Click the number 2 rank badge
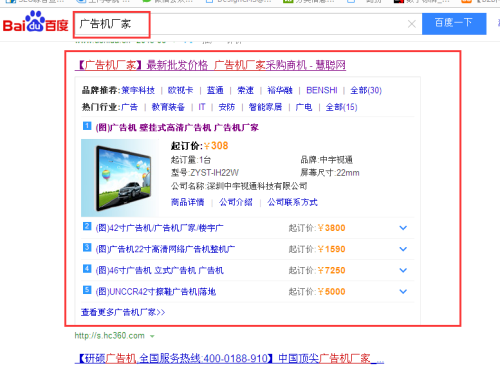 [87, 226]
